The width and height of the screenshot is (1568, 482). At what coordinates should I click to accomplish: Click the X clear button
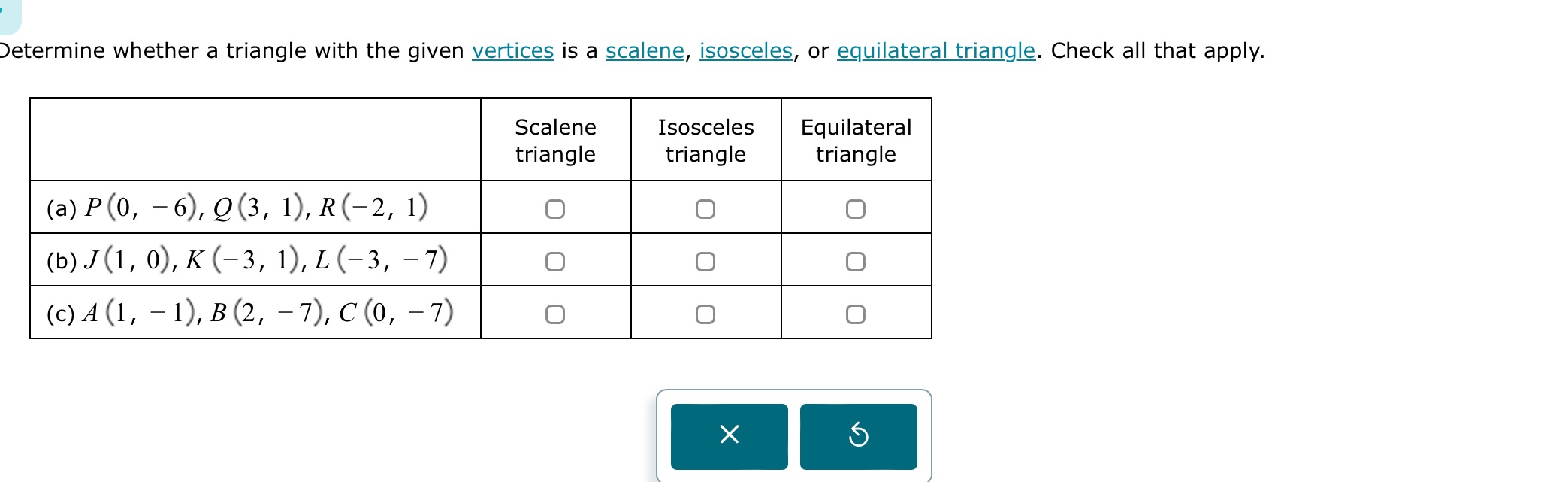(729, 436)
